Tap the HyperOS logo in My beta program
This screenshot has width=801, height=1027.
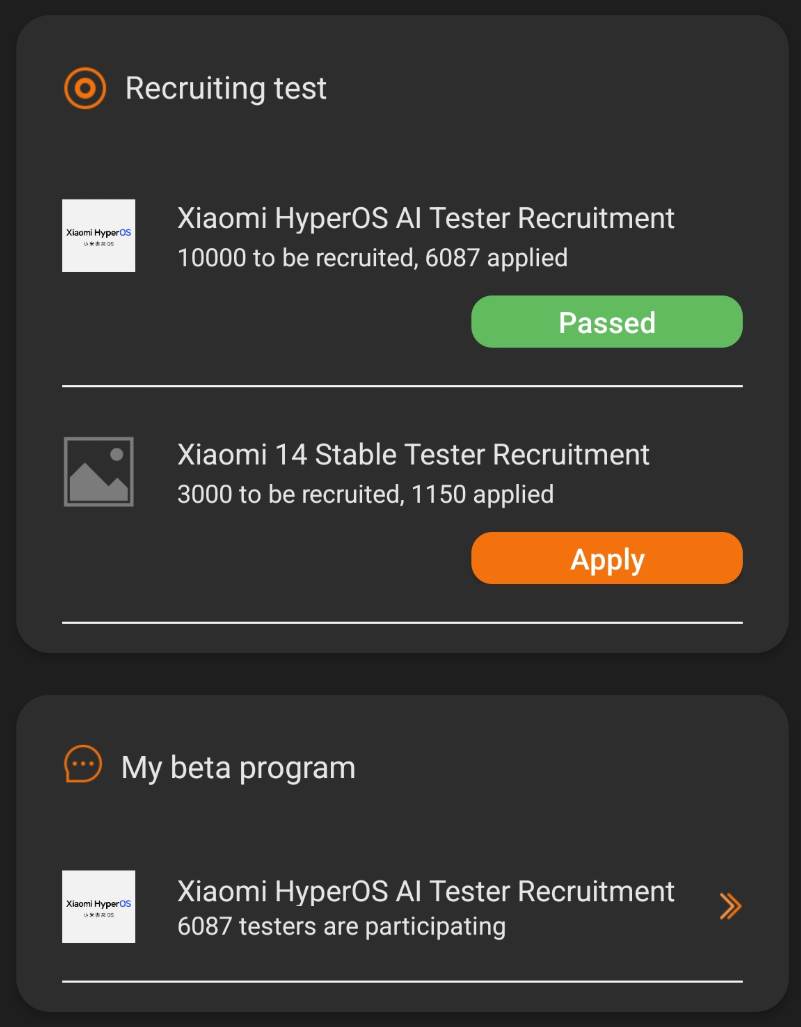click(99, 906)
